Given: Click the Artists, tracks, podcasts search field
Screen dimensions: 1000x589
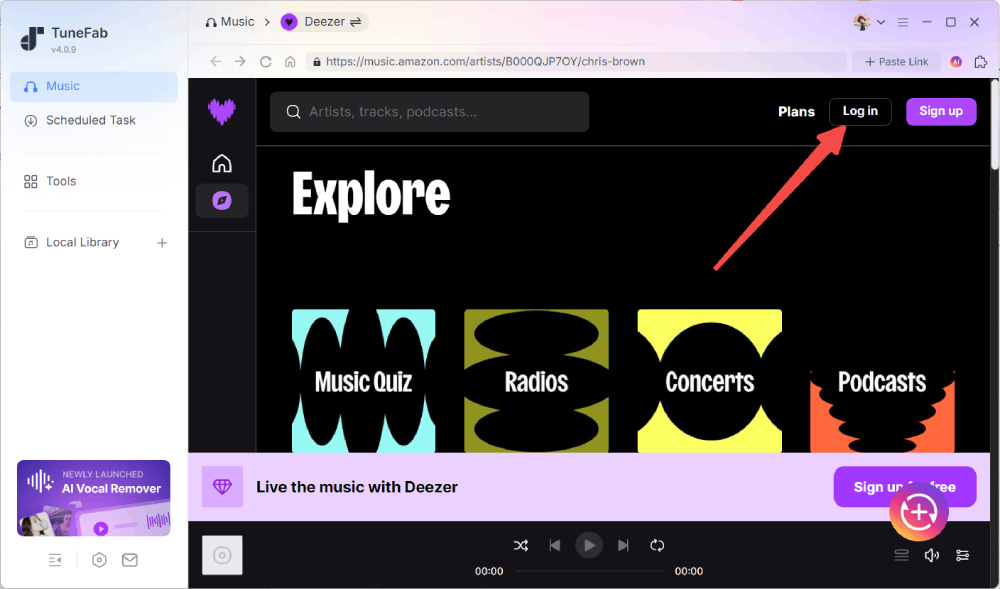Looking at the screenshot, I should [429, 112].
